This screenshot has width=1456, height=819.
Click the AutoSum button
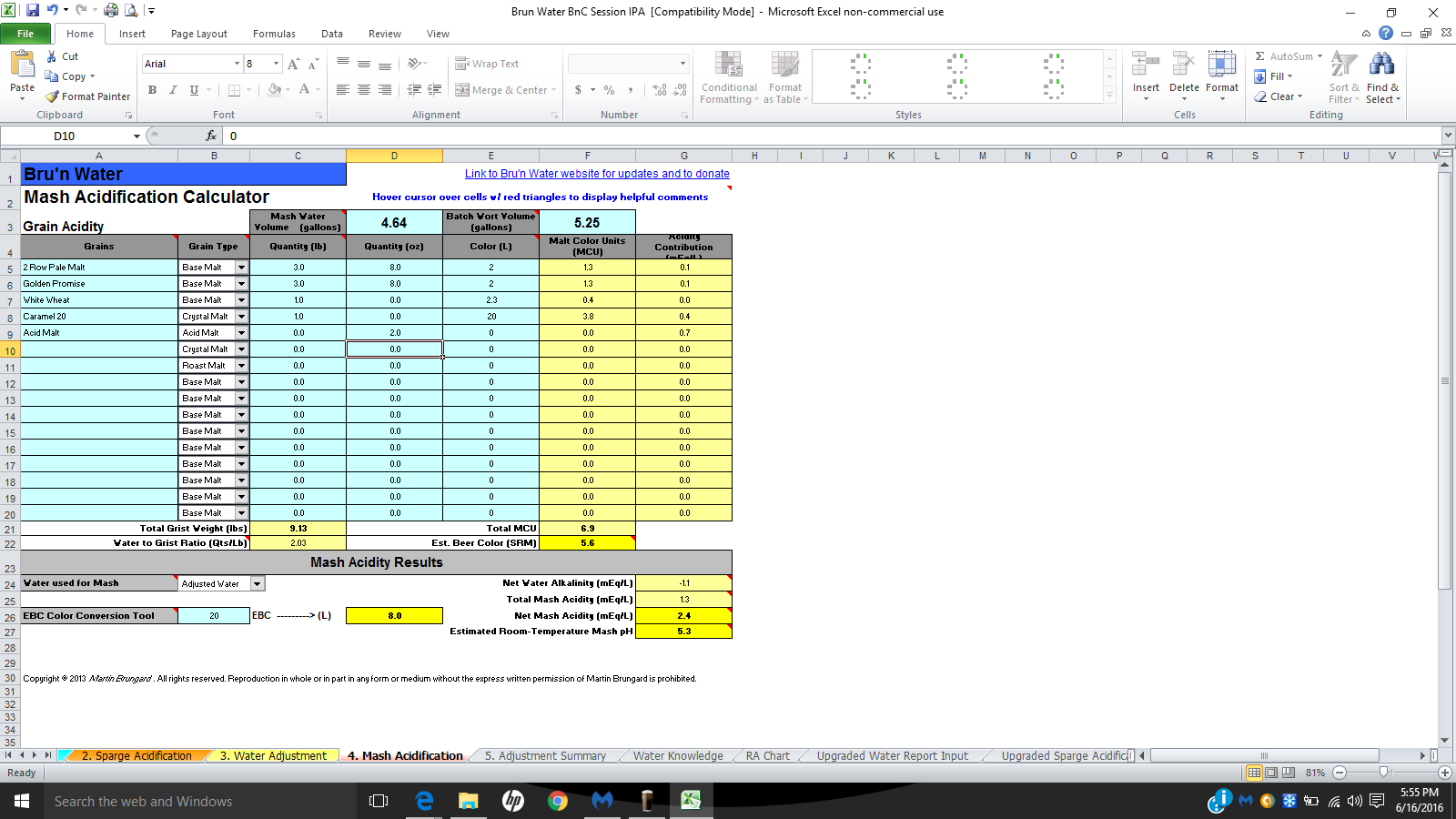click(x=1289, y=56)
